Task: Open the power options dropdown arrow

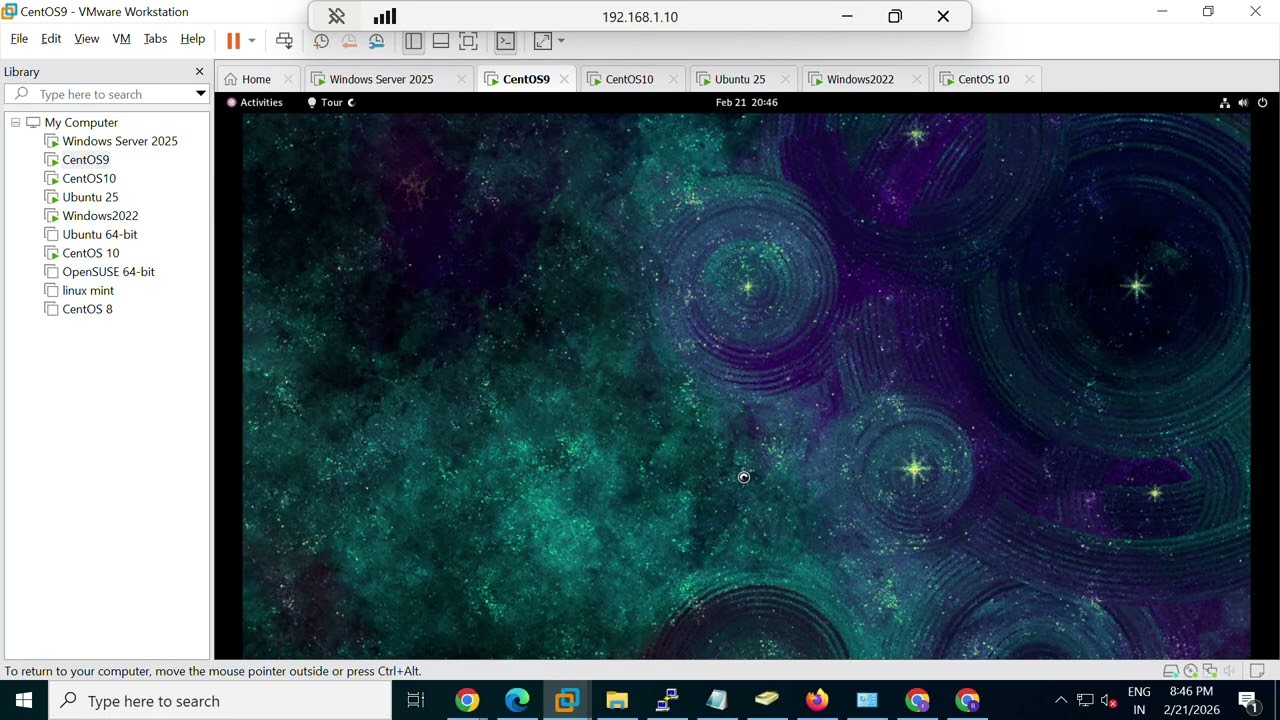Action: point(252,41)
